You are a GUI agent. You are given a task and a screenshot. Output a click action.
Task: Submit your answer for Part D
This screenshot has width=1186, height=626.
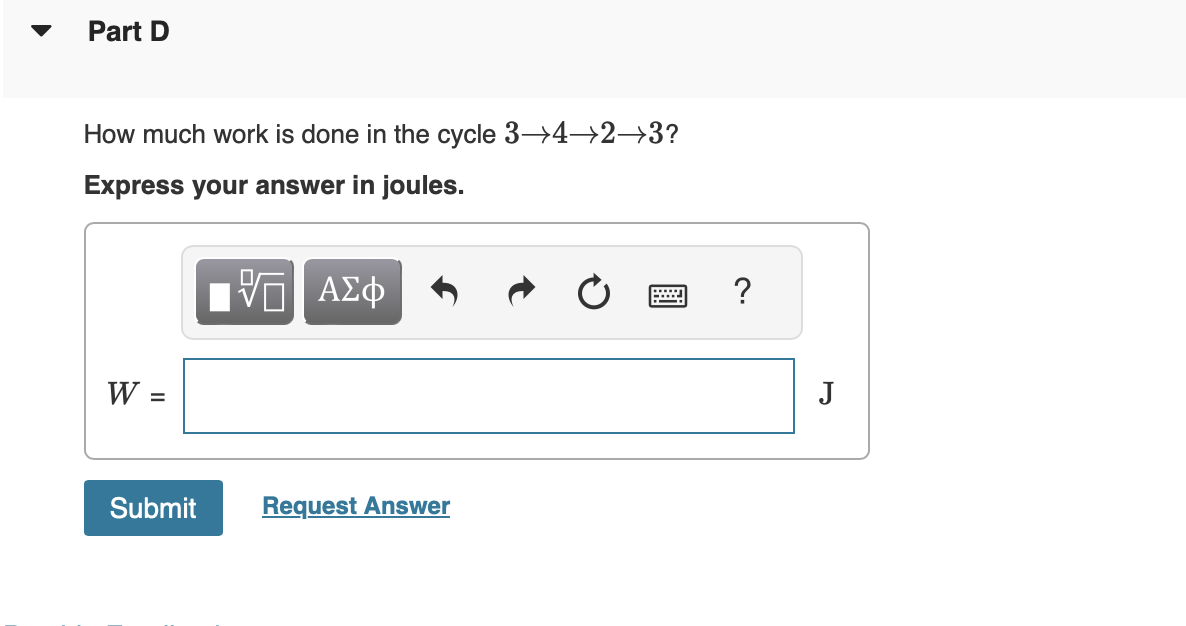pos(153,508)
